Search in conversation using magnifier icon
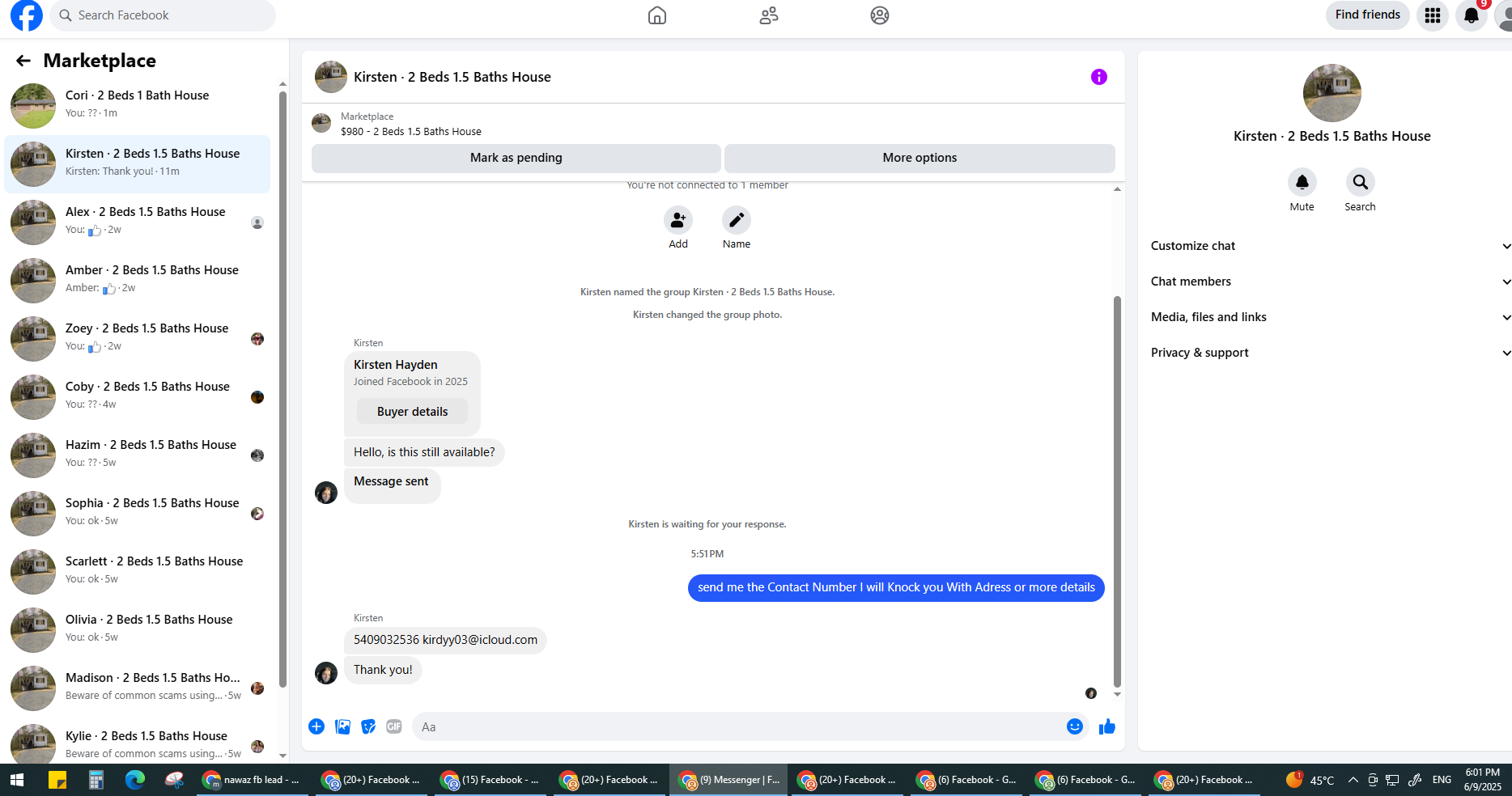The height and width of the screenshot is (796, 1512). pos(1361,182)
